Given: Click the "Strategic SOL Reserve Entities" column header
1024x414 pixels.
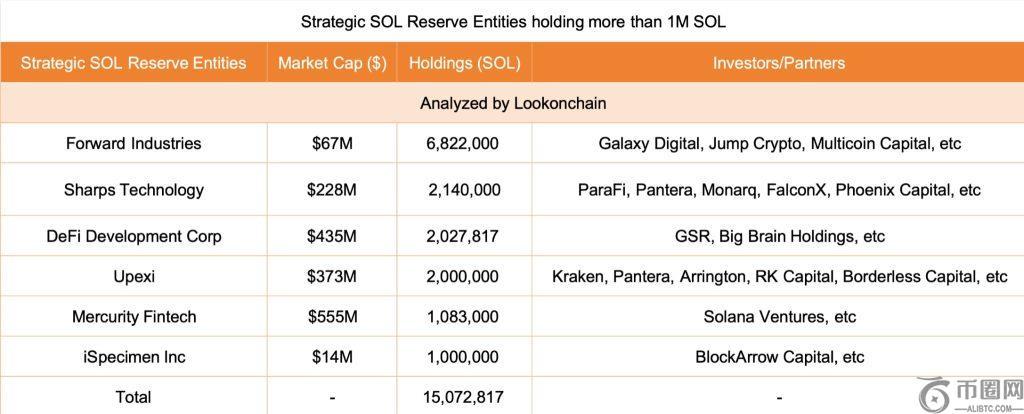Looking at the screenshot, I should pyautogui.click(x=133, y=63).
